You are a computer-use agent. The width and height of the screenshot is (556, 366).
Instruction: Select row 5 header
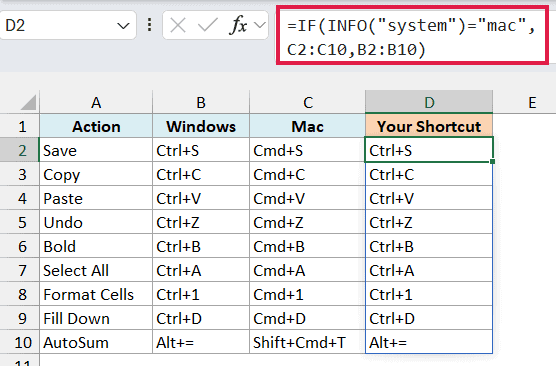20,222
